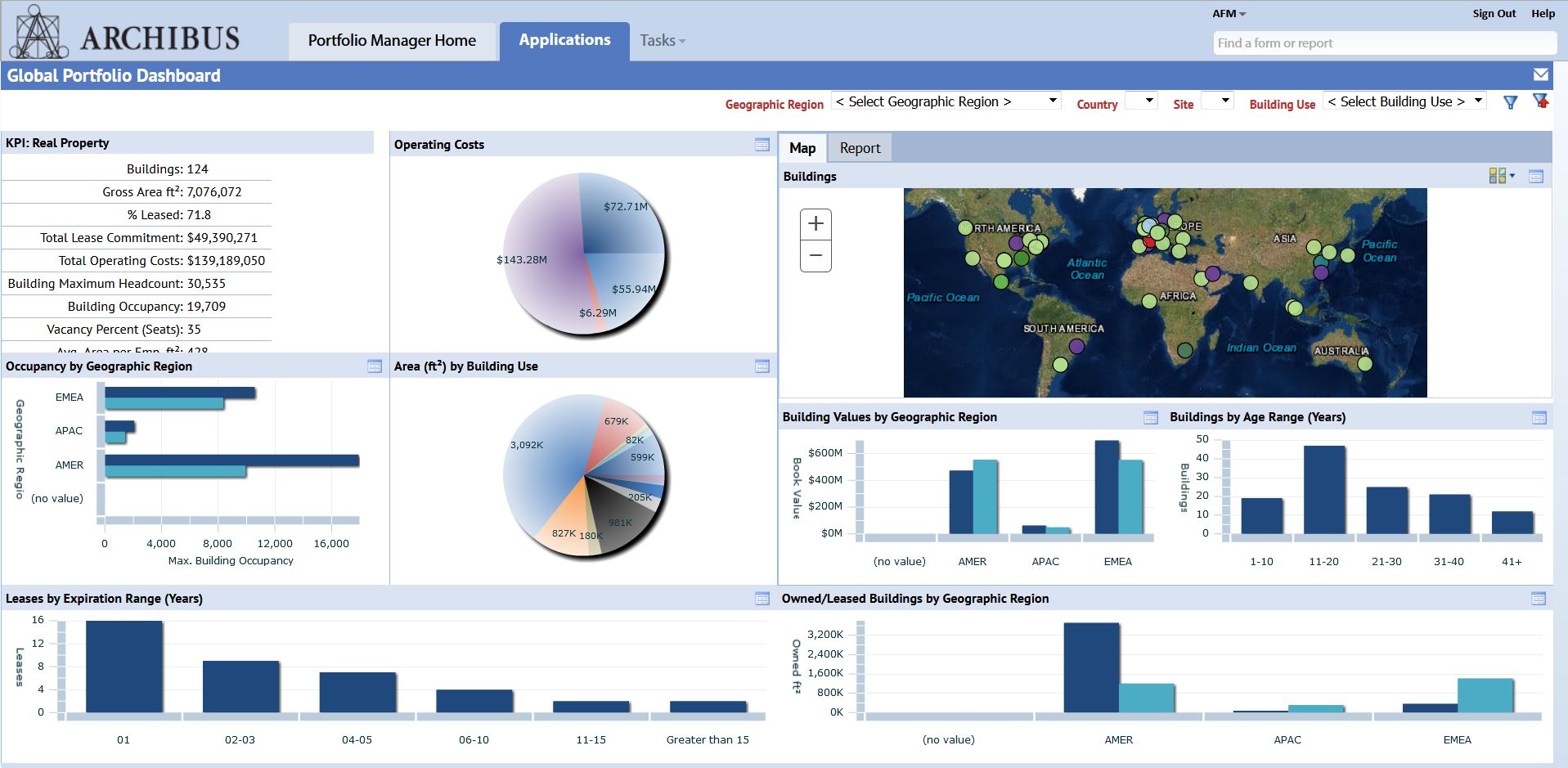Zoom in on the buildings map
The image size is (1568, 768).
tap(815, 224)
